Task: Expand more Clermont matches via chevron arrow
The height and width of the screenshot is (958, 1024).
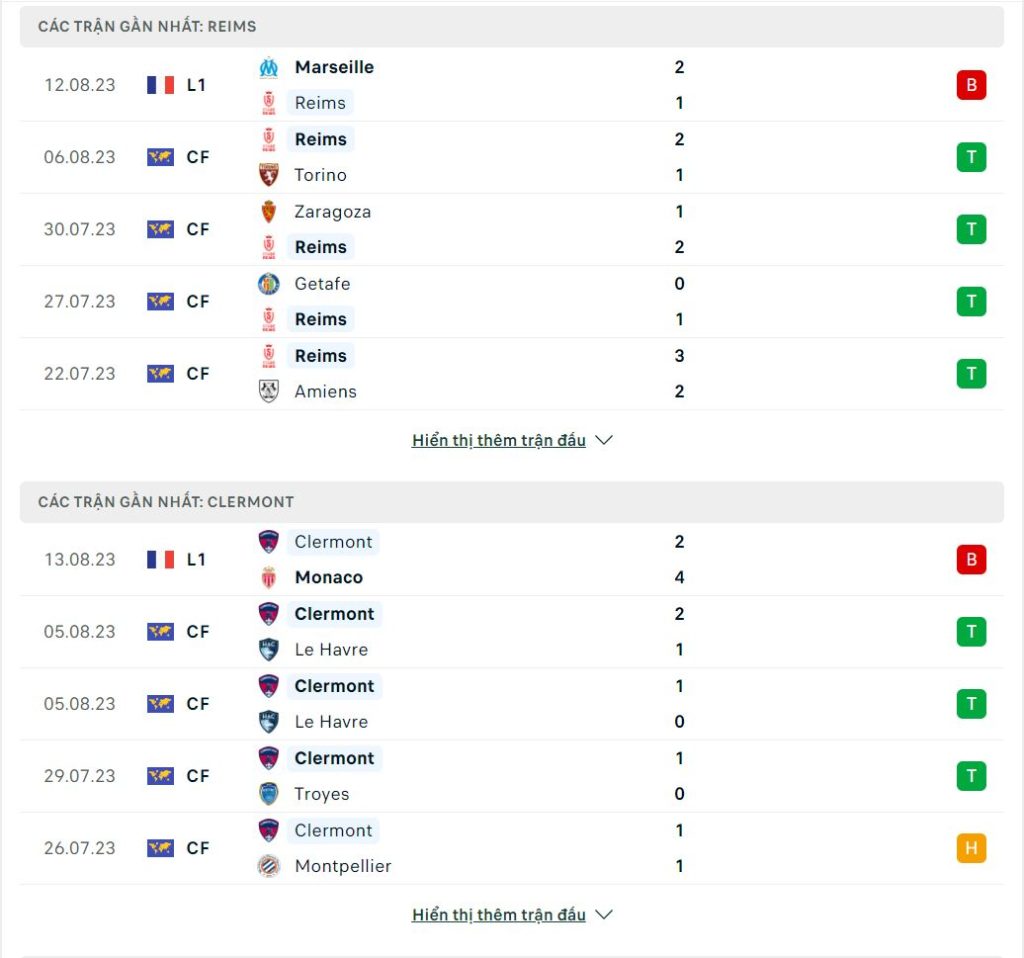Action: (604, 915)
